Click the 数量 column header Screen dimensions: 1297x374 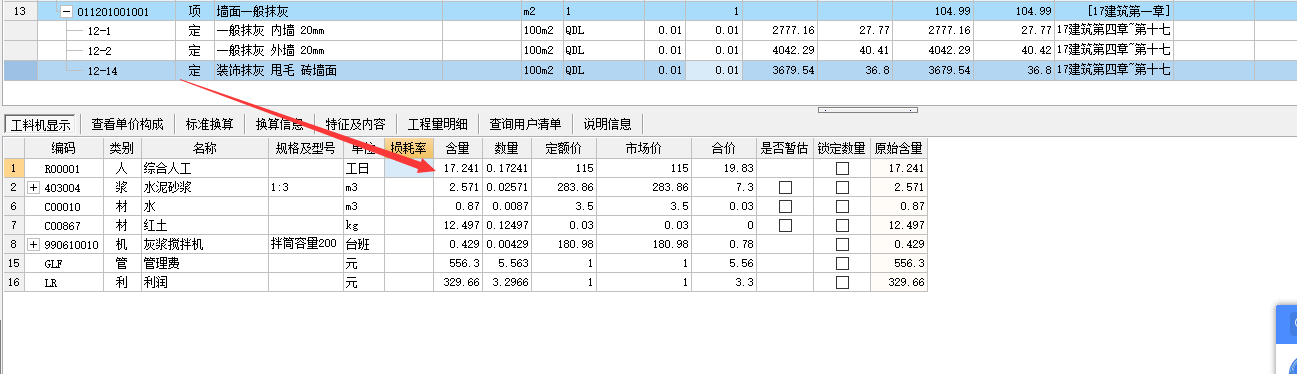[x=507, y=148]
